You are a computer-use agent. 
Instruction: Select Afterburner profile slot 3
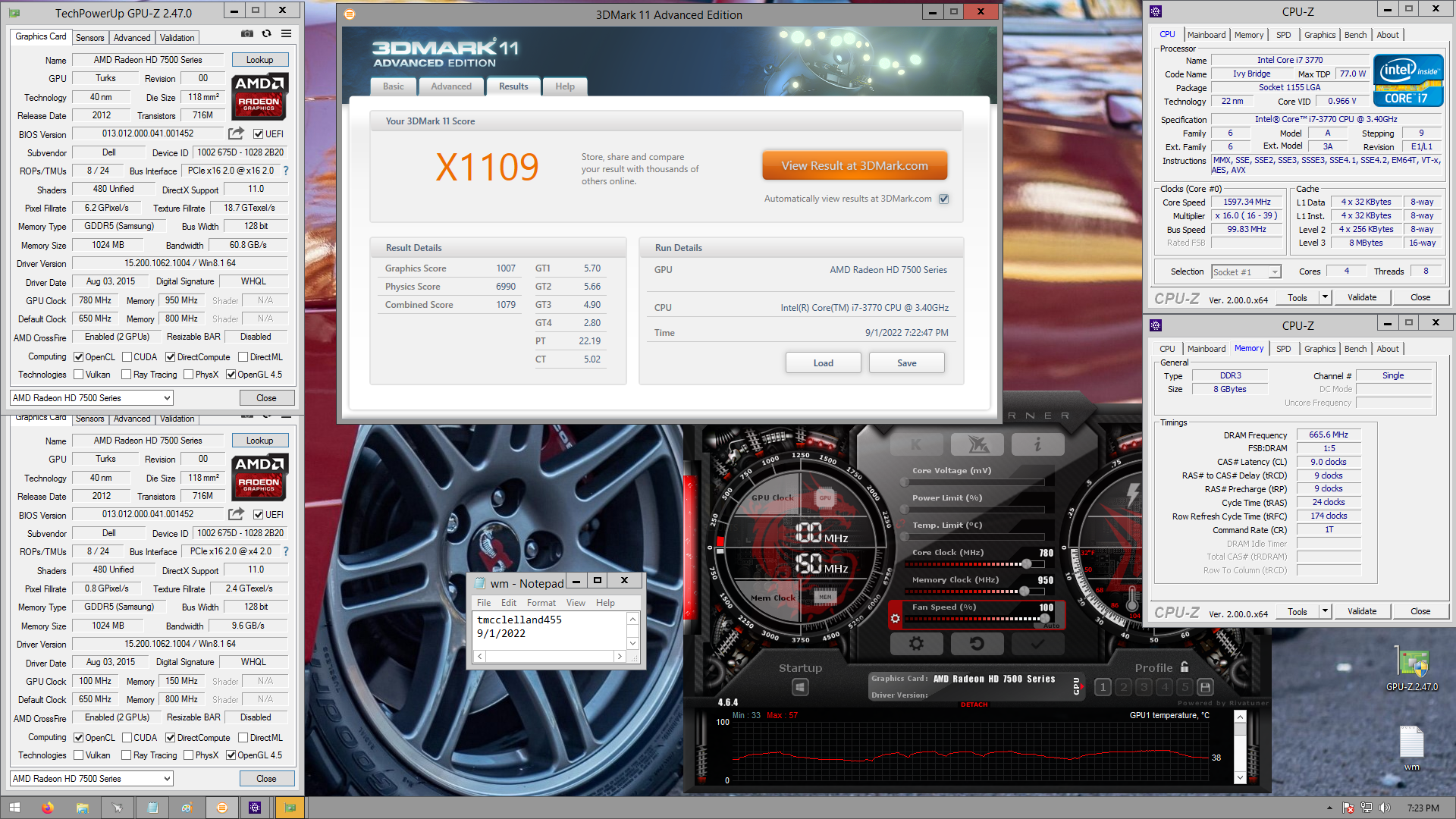pyautogui.click(x=1144, y=687)
